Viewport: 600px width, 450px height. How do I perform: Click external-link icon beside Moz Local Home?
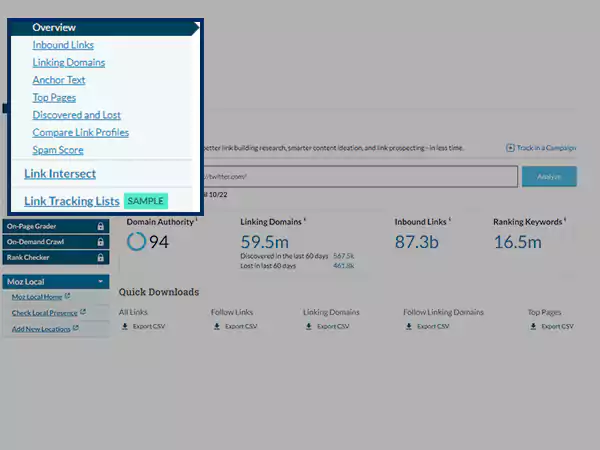tap(67, 297)
